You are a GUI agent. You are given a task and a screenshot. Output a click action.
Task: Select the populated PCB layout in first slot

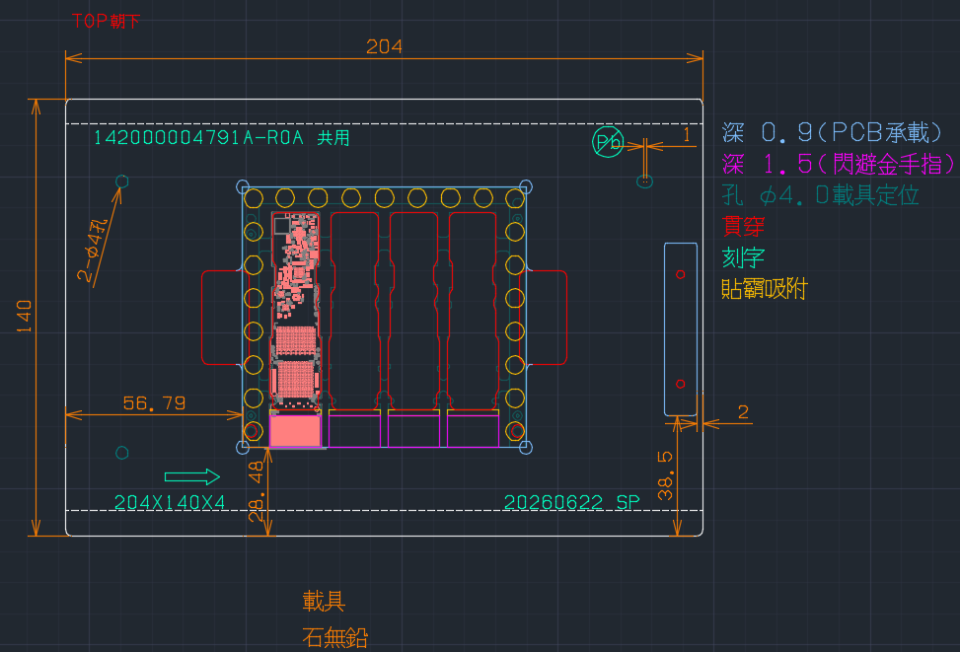tap(296, 310)
